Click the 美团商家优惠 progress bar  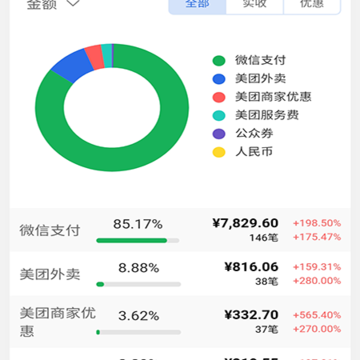[138, 332]
